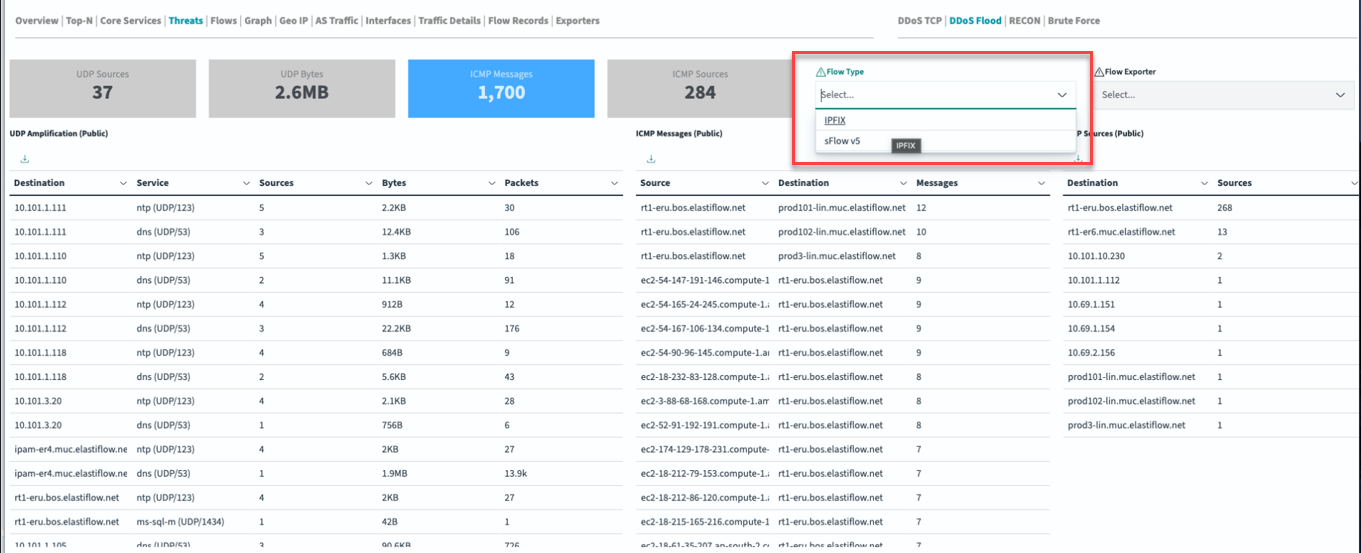Select the ICMP Messages 1,700 tile
Viewport: 1361px width, 553px height.
tap(501, 89)
